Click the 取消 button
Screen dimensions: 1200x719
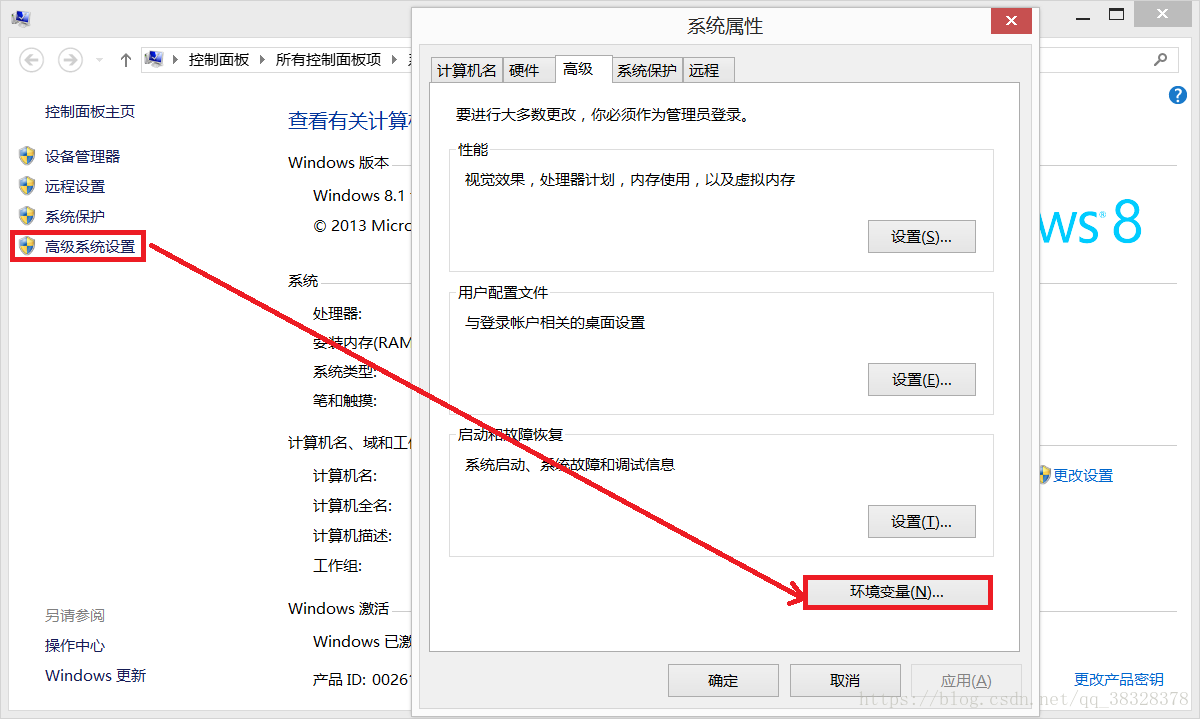[845, 681]
